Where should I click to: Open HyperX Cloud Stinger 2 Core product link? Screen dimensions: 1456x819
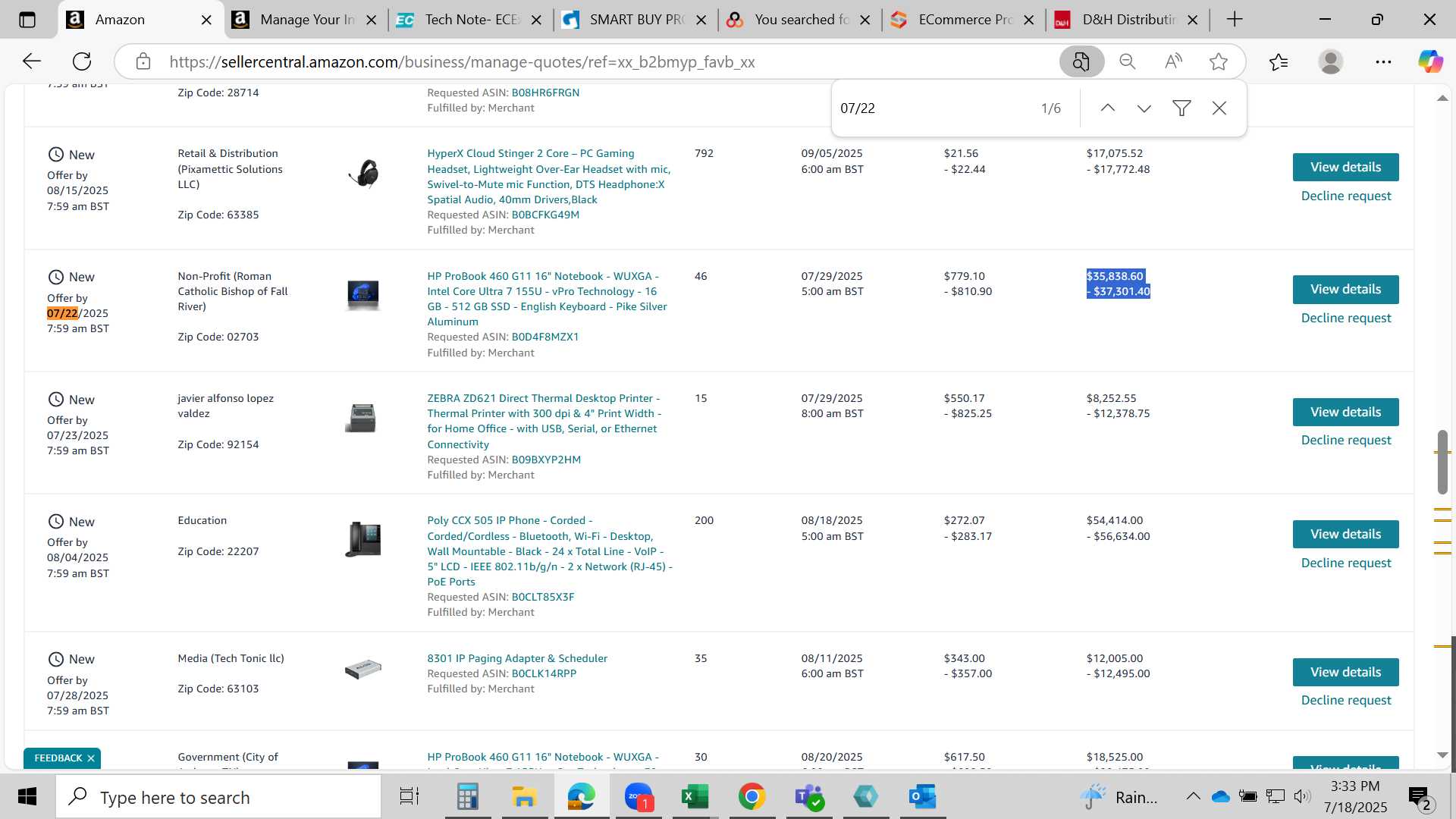click(549, 177)
